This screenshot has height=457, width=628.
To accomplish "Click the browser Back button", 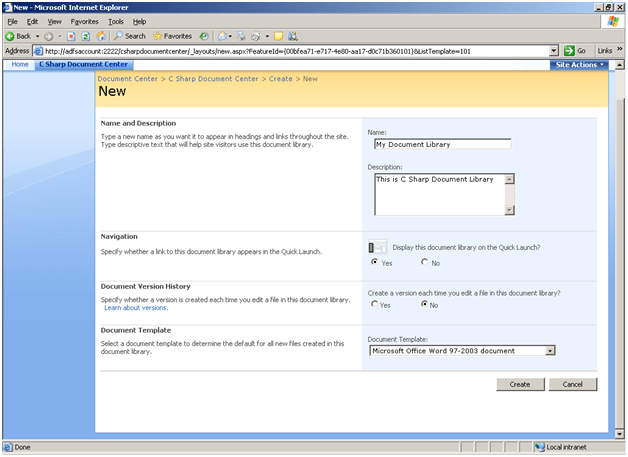I will [x=19, y=36].
